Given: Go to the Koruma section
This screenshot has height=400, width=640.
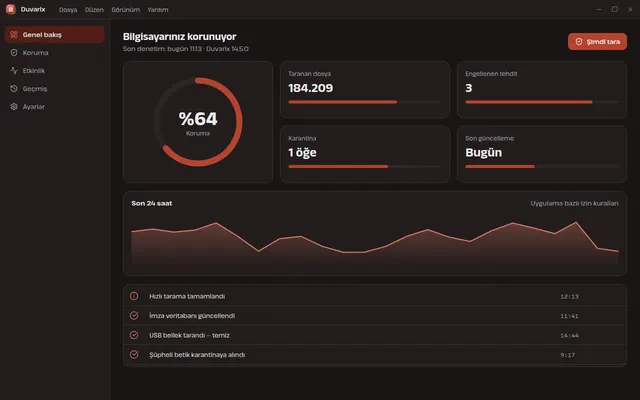Looking at the screenshot, I should point(55,53).
